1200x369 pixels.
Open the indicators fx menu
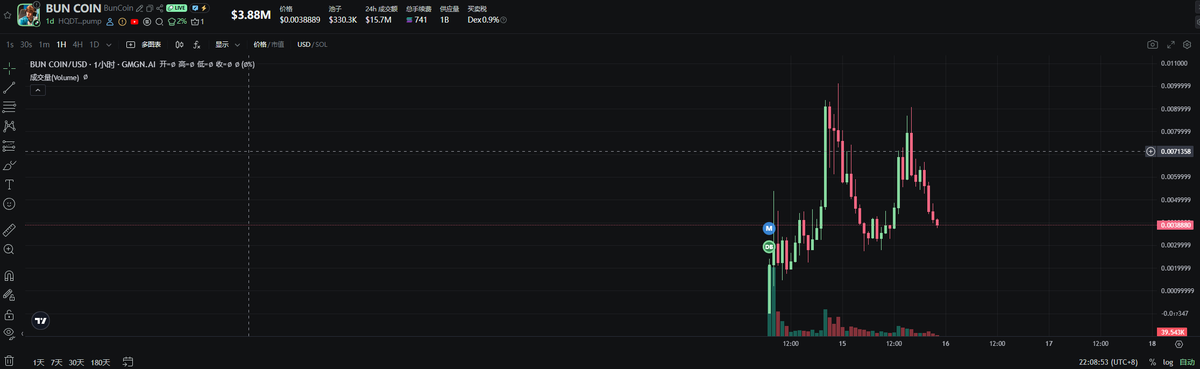point(197,44)
